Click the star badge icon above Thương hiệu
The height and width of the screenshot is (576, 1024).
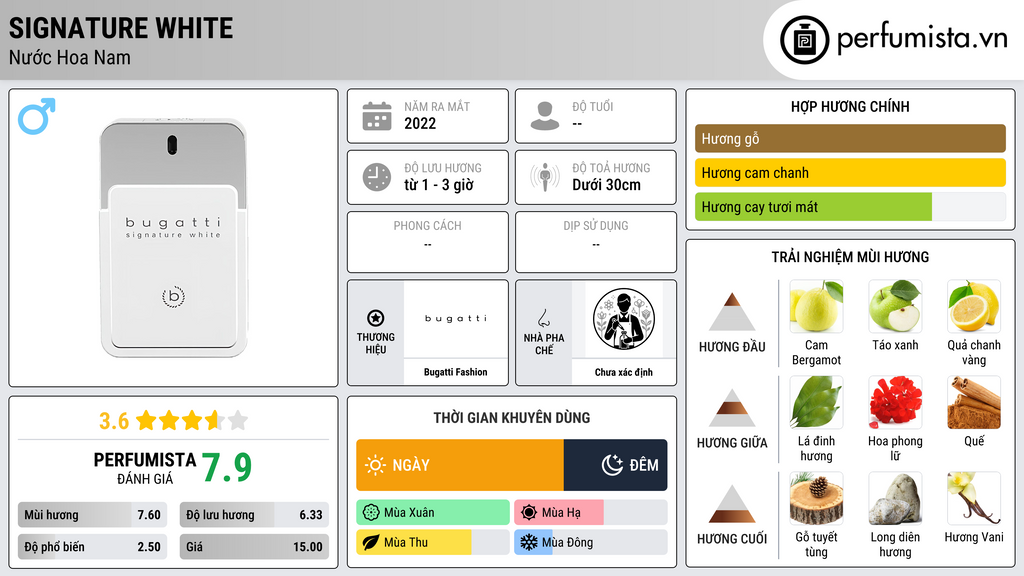[x=376, y=318]
